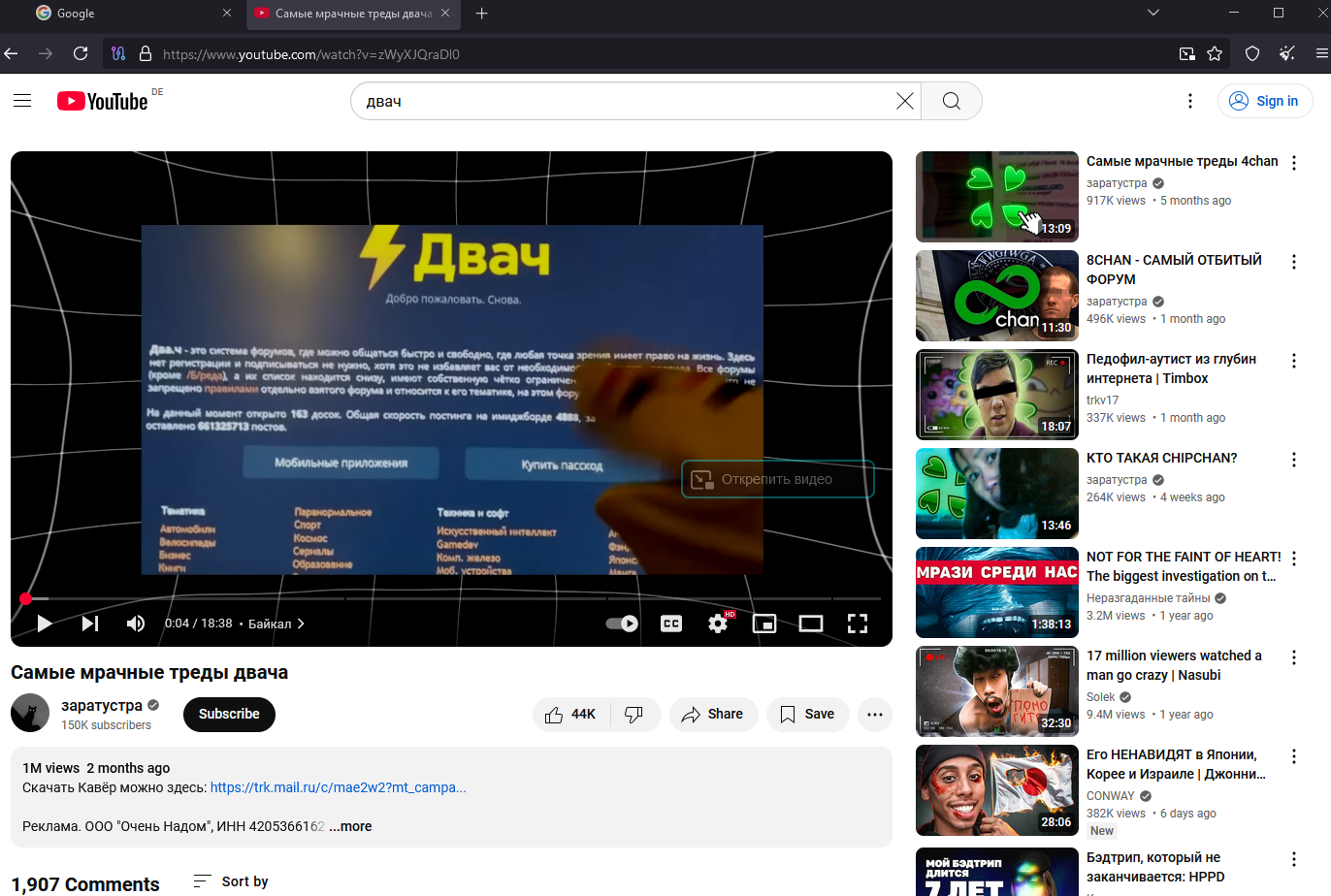Open the site padlock info

tap(146, 53)
